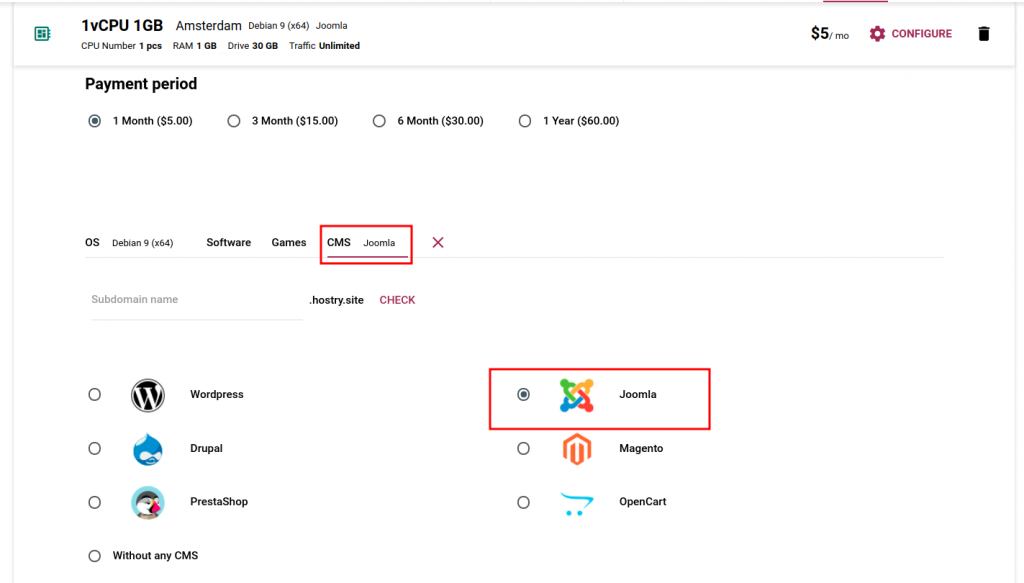Click the server chip icon beside 1vCPU 1GB

click(42, 34)
